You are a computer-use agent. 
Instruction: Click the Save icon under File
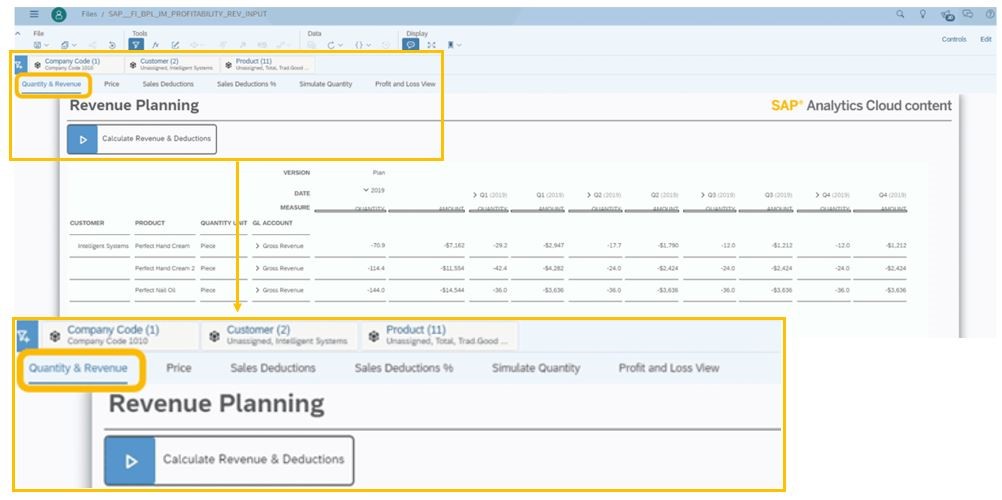[37, 45]
